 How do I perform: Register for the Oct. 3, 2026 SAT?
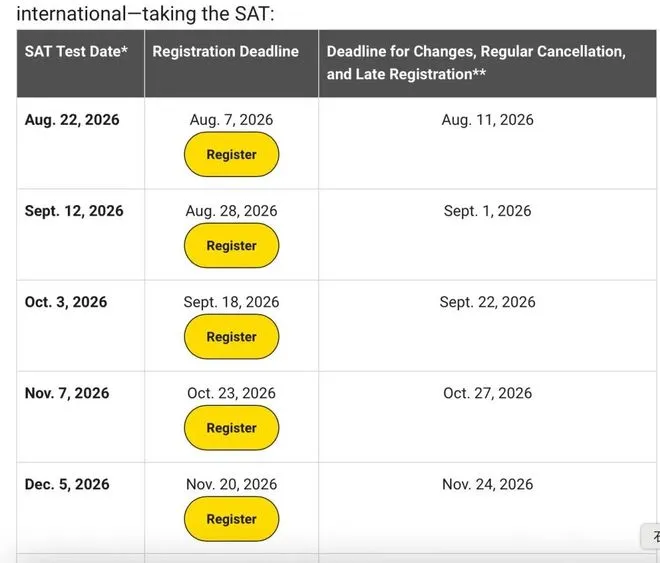click(232, 337)
